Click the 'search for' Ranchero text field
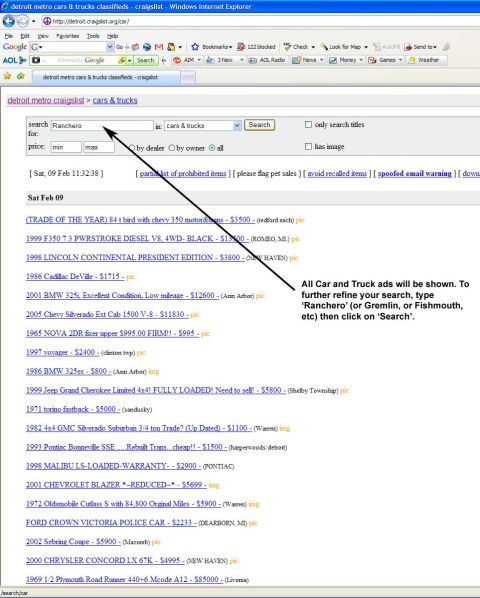The width and height of the screenshot is (480, 598). point(102,125)
